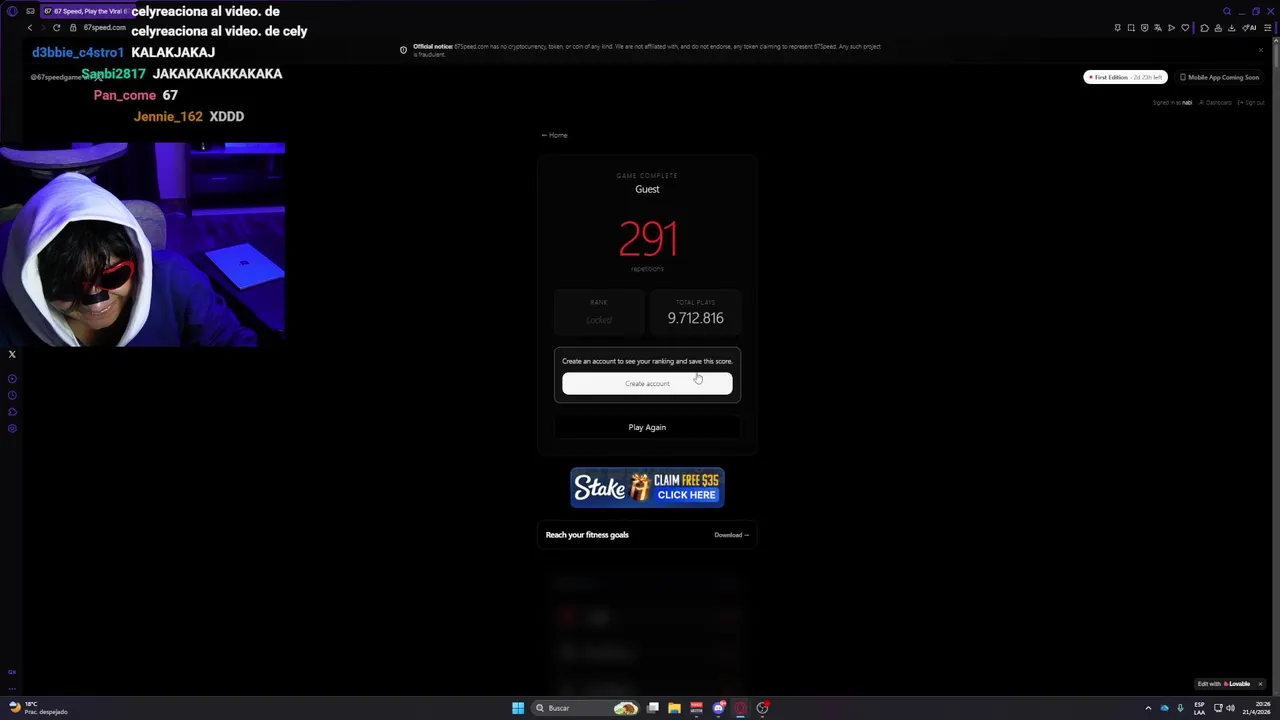Open the translate page icon
The image size is (1280, 720).
click(1158, 28)
